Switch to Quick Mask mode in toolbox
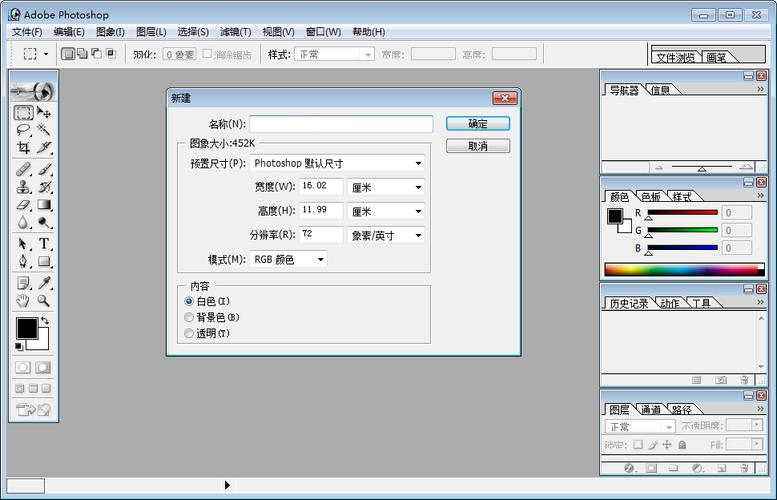Viewport: 777px width, 500px height. [x=43, y=368]
